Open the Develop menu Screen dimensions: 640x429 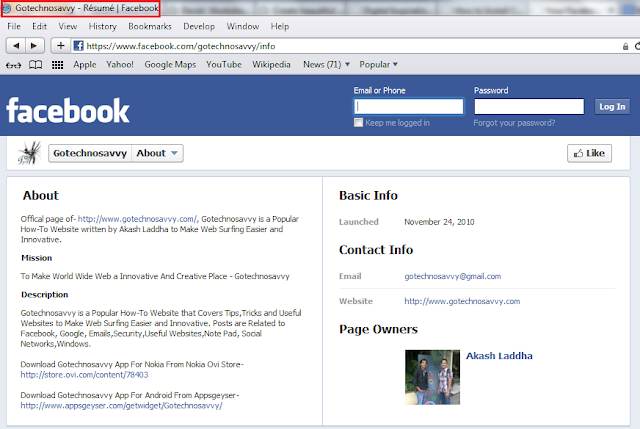199,27
